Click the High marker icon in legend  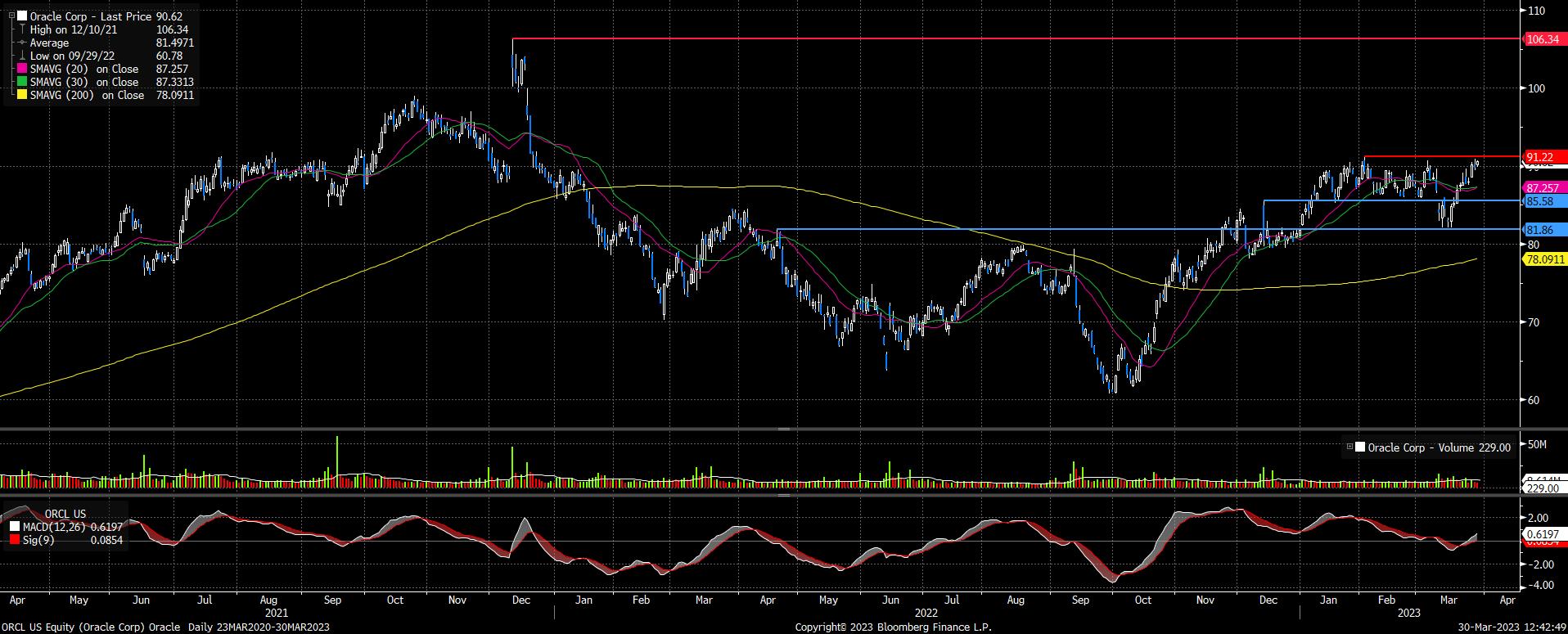[22, 29]
